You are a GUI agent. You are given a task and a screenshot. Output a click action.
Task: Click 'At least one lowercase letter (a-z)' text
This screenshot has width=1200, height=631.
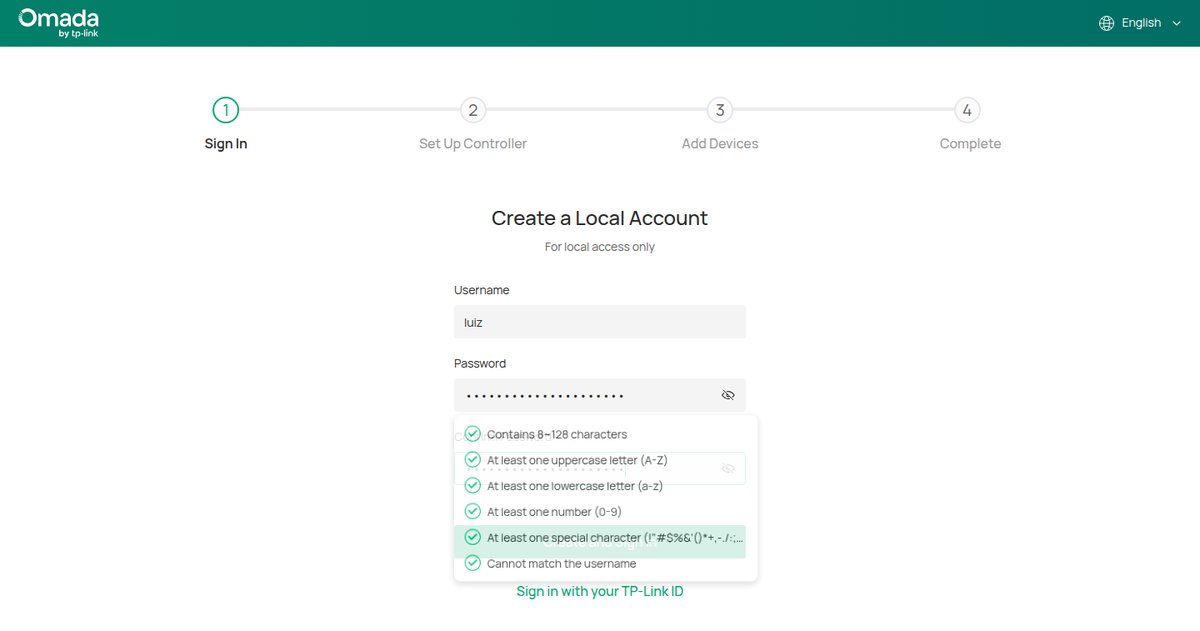pos(575,486)
